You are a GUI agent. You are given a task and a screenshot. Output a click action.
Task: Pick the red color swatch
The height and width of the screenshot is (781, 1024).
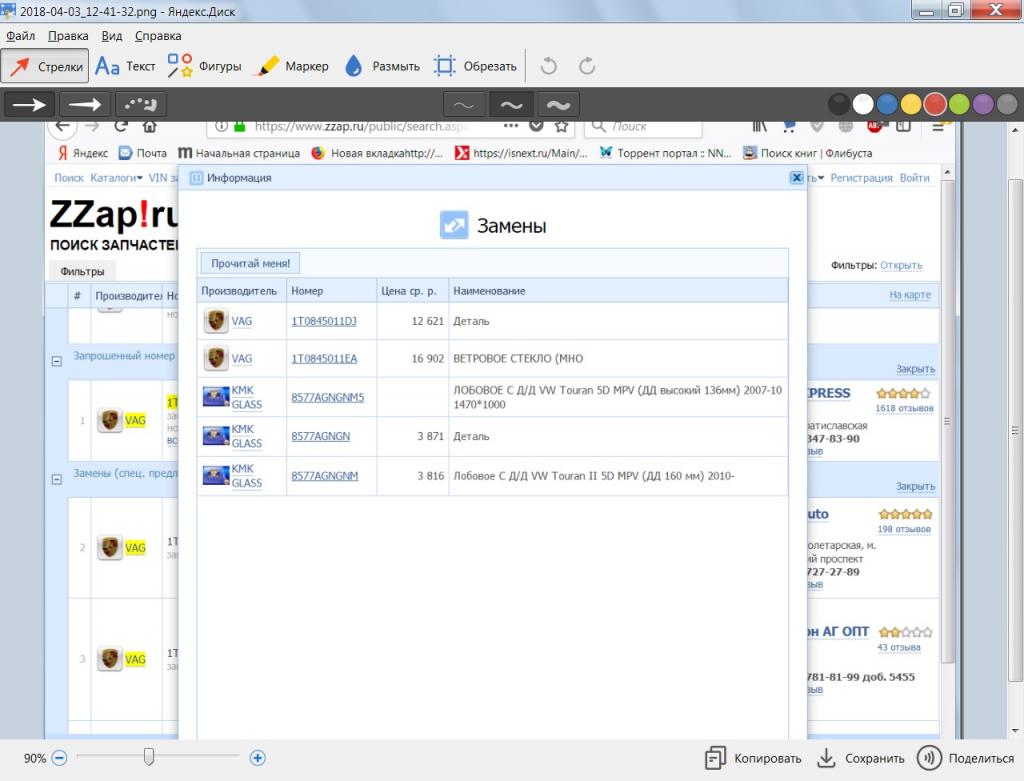(935, 104)
